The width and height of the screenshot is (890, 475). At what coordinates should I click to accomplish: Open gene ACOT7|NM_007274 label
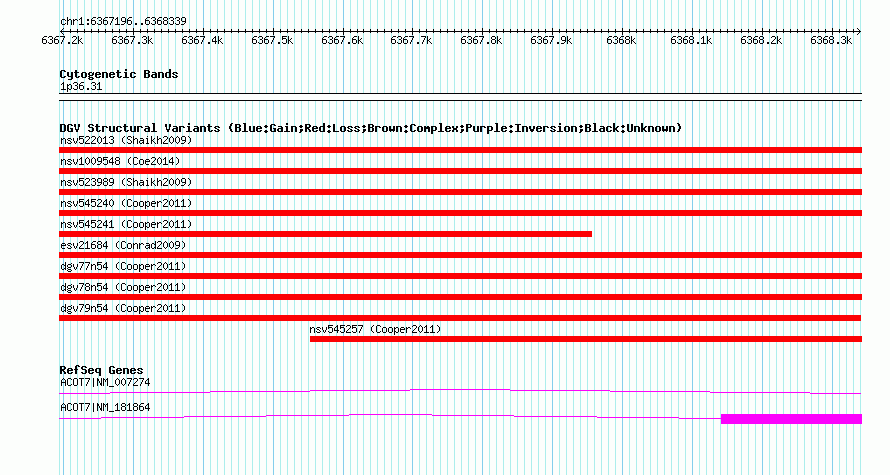click(x=105, y=382)
